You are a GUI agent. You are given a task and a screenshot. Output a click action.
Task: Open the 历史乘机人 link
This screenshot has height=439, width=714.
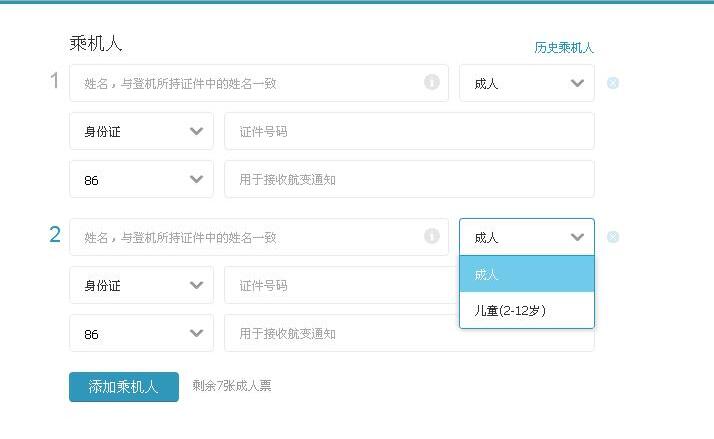(x=564, y=47)
